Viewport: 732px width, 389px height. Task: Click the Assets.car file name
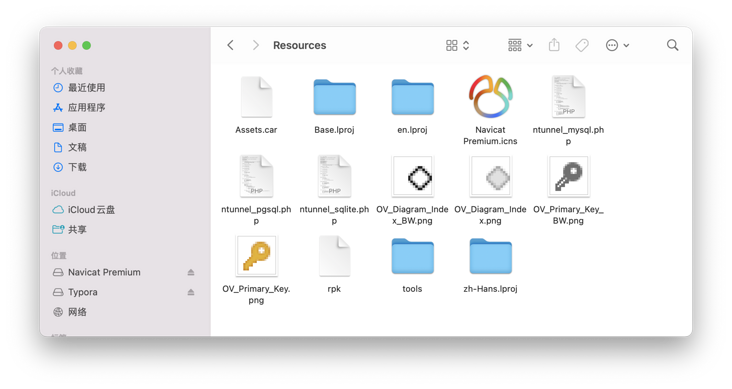coord(256,130)
